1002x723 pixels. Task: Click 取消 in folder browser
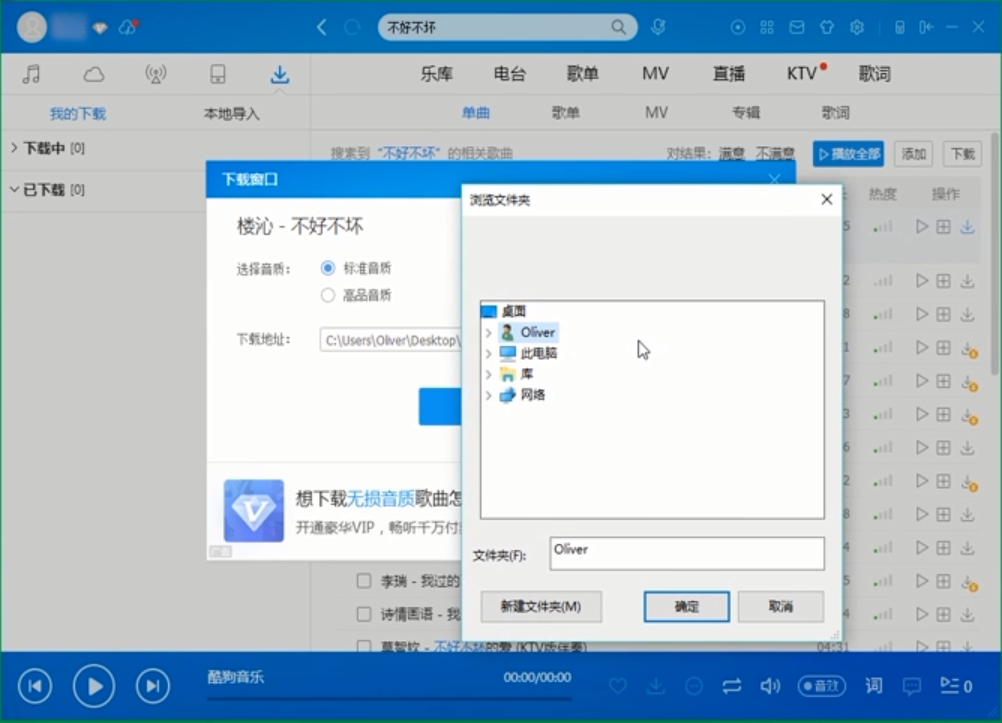pyautogui.click(x=780, y=606)
